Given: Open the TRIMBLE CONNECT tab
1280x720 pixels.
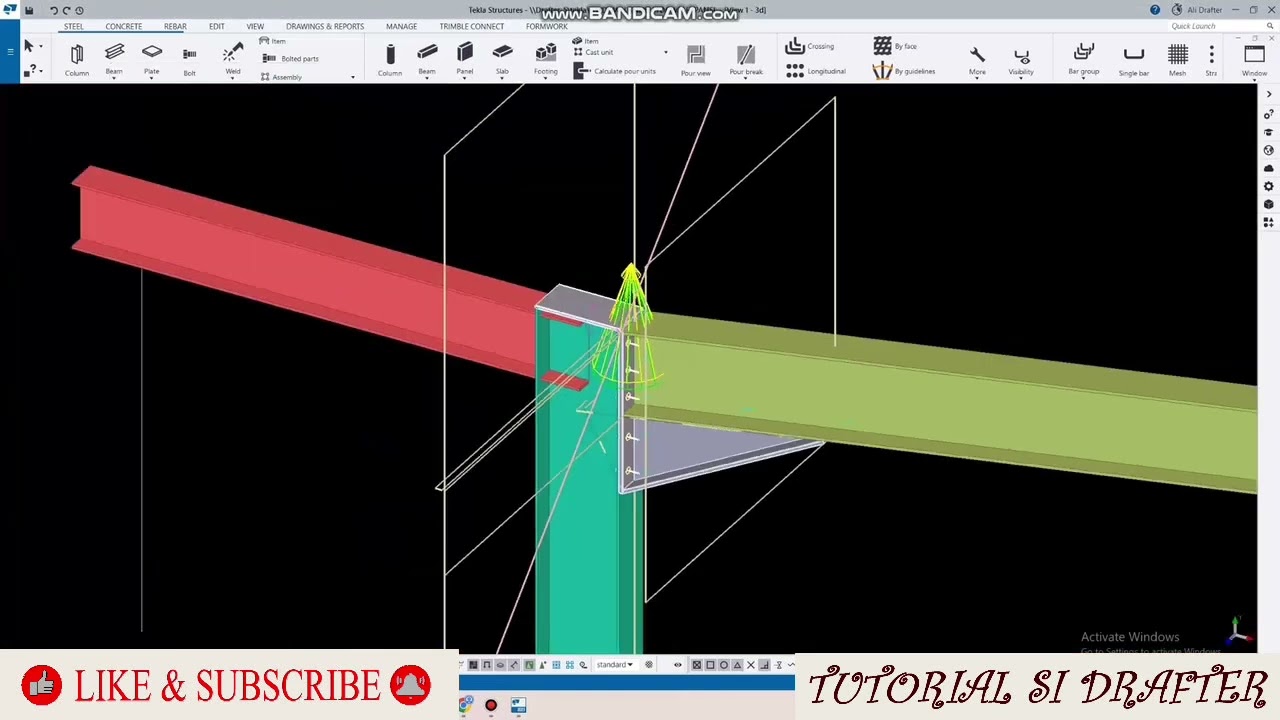Looking at the screenshot, I should pos(472,26).
